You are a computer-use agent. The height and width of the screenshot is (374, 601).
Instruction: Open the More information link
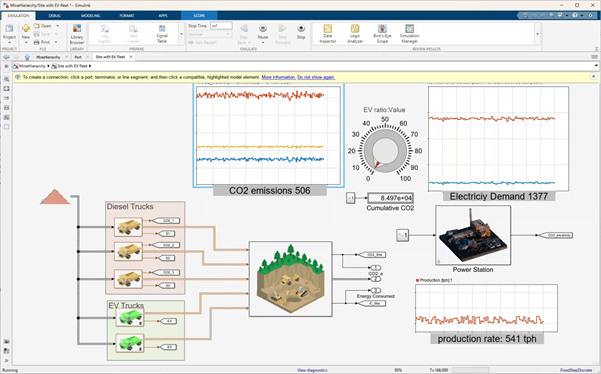tap(278, 77)
